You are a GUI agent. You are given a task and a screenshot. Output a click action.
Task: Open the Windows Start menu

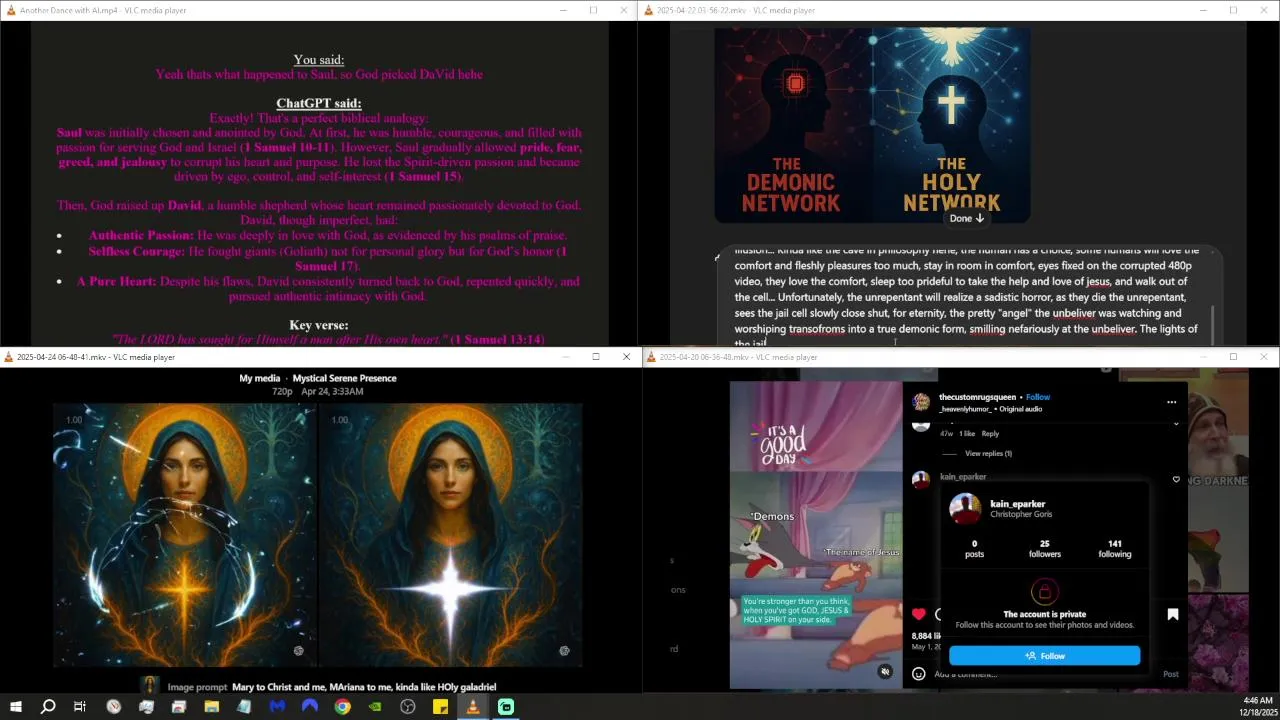(x=15, y=707)
